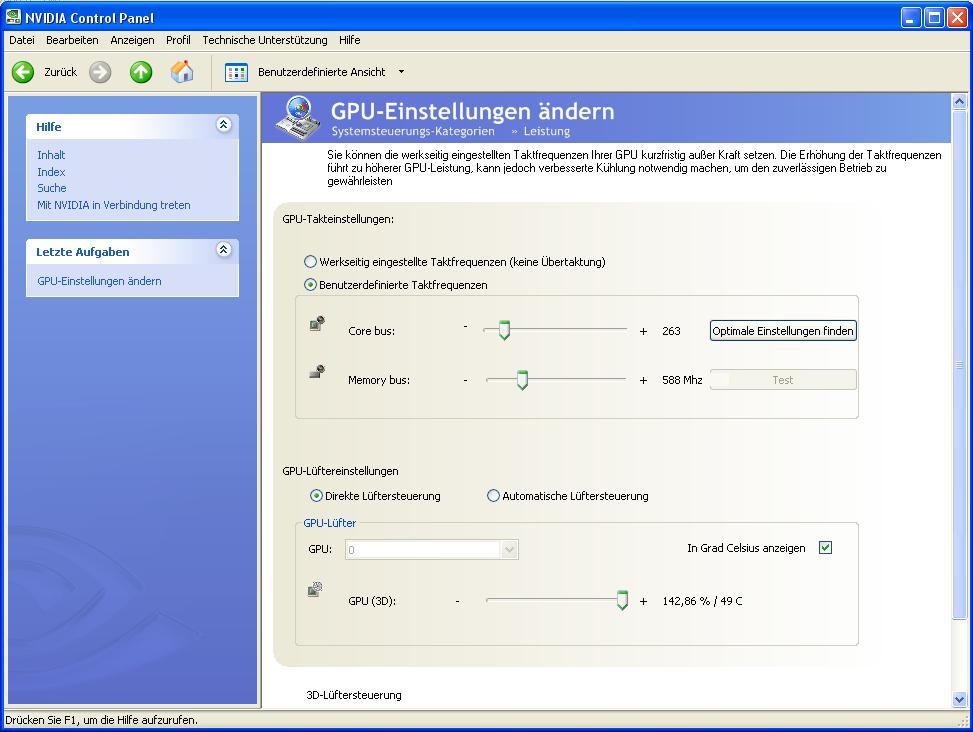Click the GPU (3D) fan icon
Image resolution: width=973 pixels, height=732 pixels.
click(x=315, y=589)
